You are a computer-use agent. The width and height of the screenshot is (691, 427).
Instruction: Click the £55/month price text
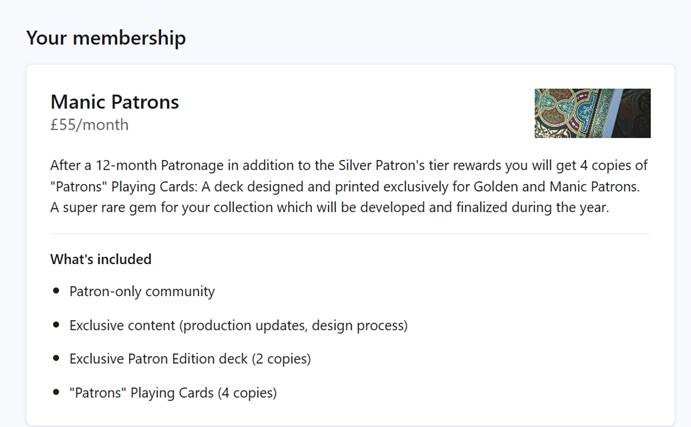[89, 125]
